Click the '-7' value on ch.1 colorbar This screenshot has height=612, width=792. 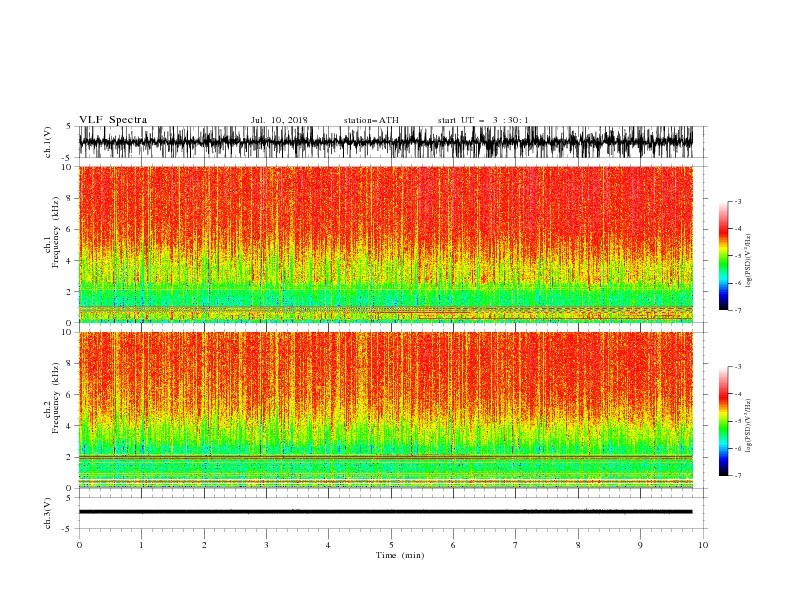coord(737,310)
